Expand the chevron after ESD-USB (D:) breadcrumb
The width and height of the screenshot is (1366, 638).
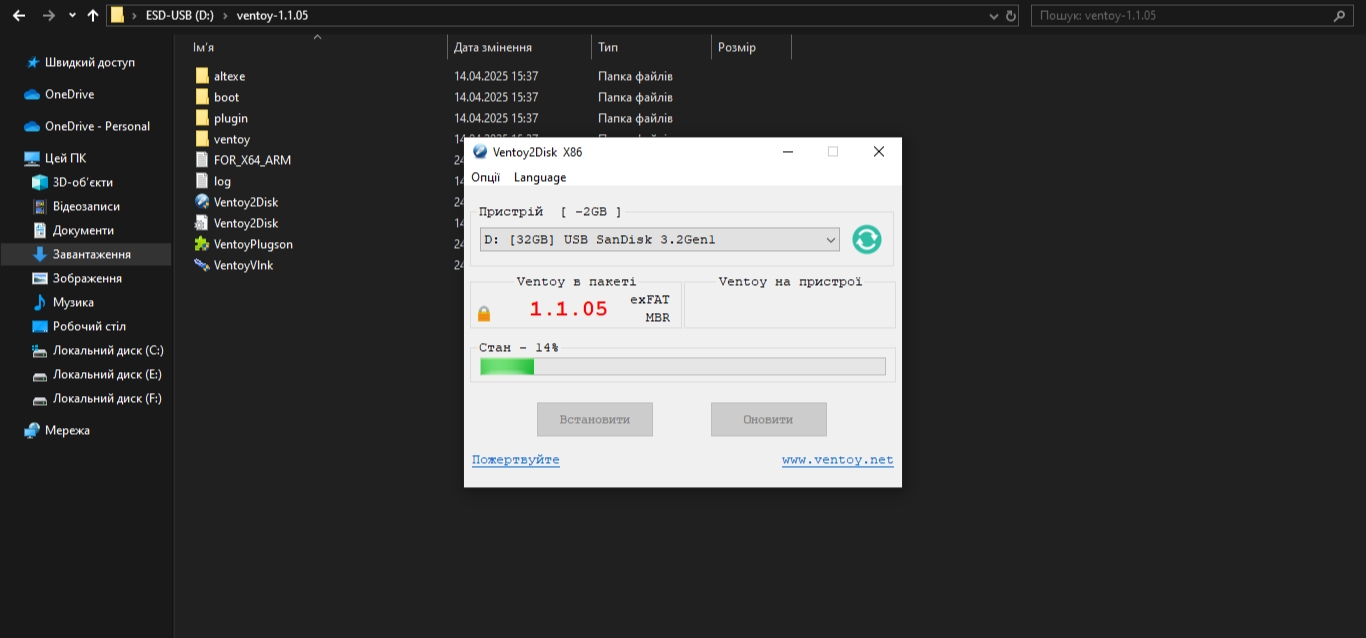coord(226,16)
